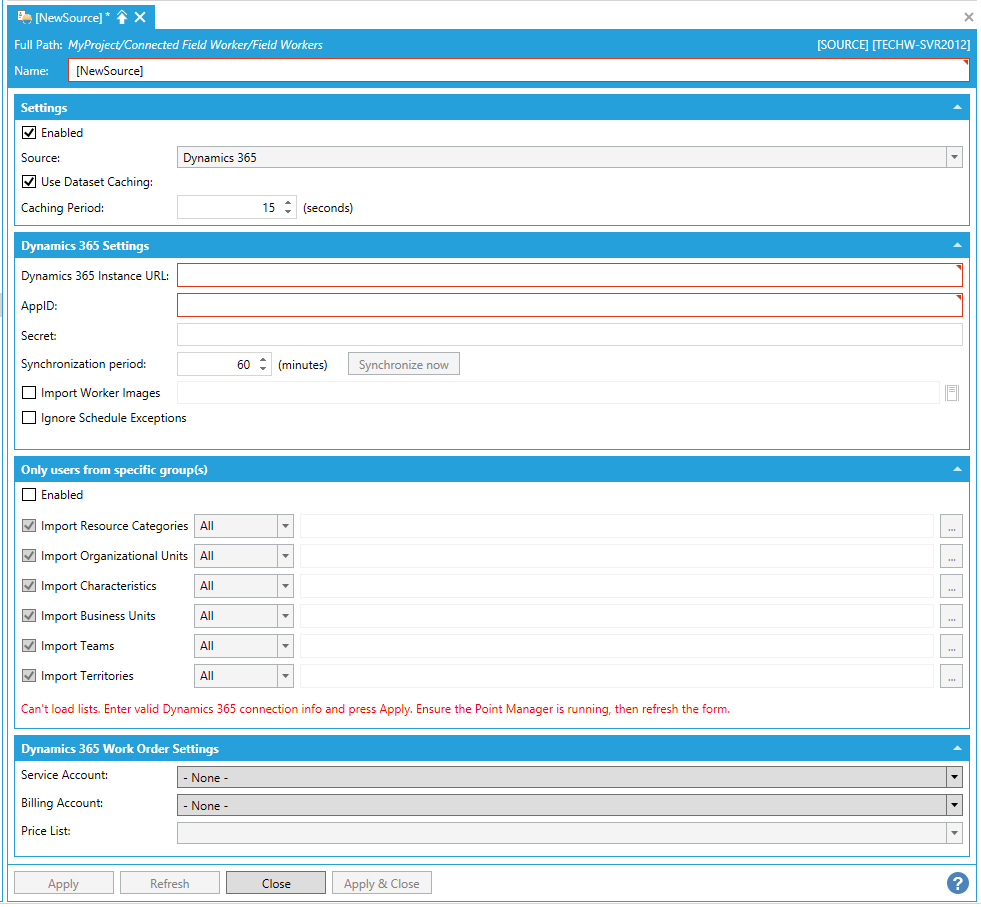Expand the Service Account dropdown

coord(569,777)
